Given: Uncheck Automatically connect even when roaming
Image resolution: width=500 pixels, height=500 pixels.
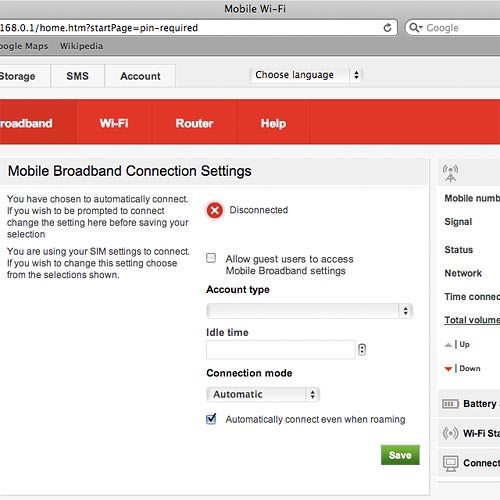Looking at the screenshot, I should pyautogui.click(x=211, y=419).
